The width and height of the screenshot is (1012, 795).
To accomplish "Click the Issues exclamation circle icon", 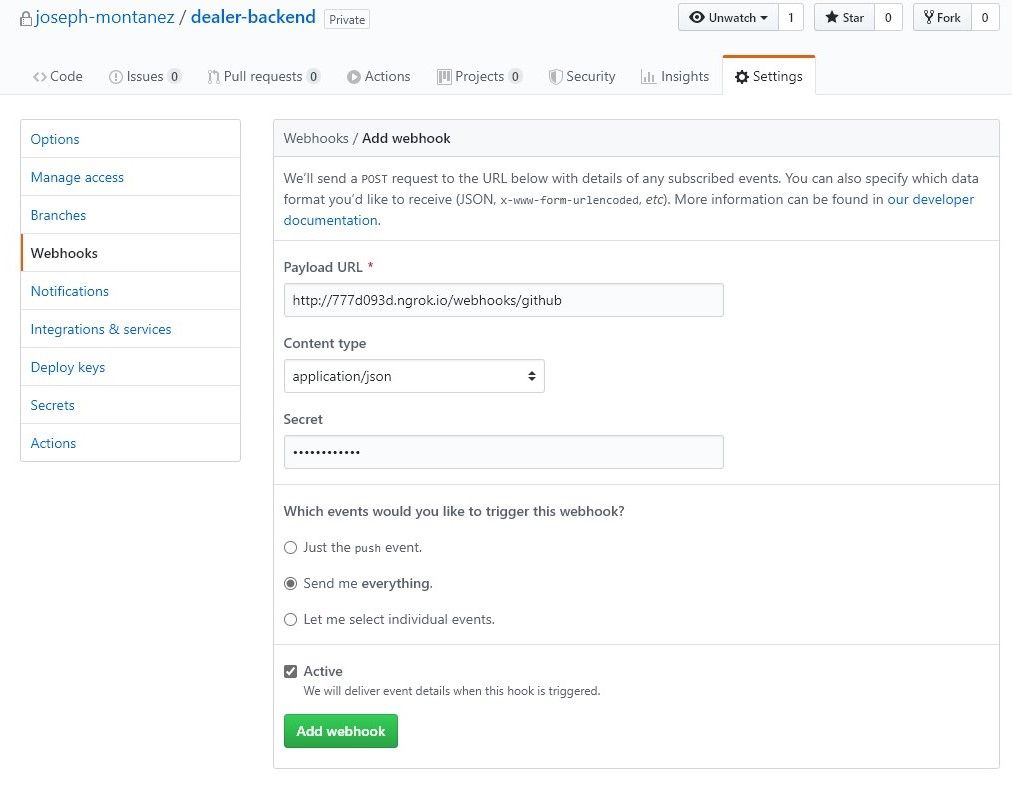I will pos(116,77).
